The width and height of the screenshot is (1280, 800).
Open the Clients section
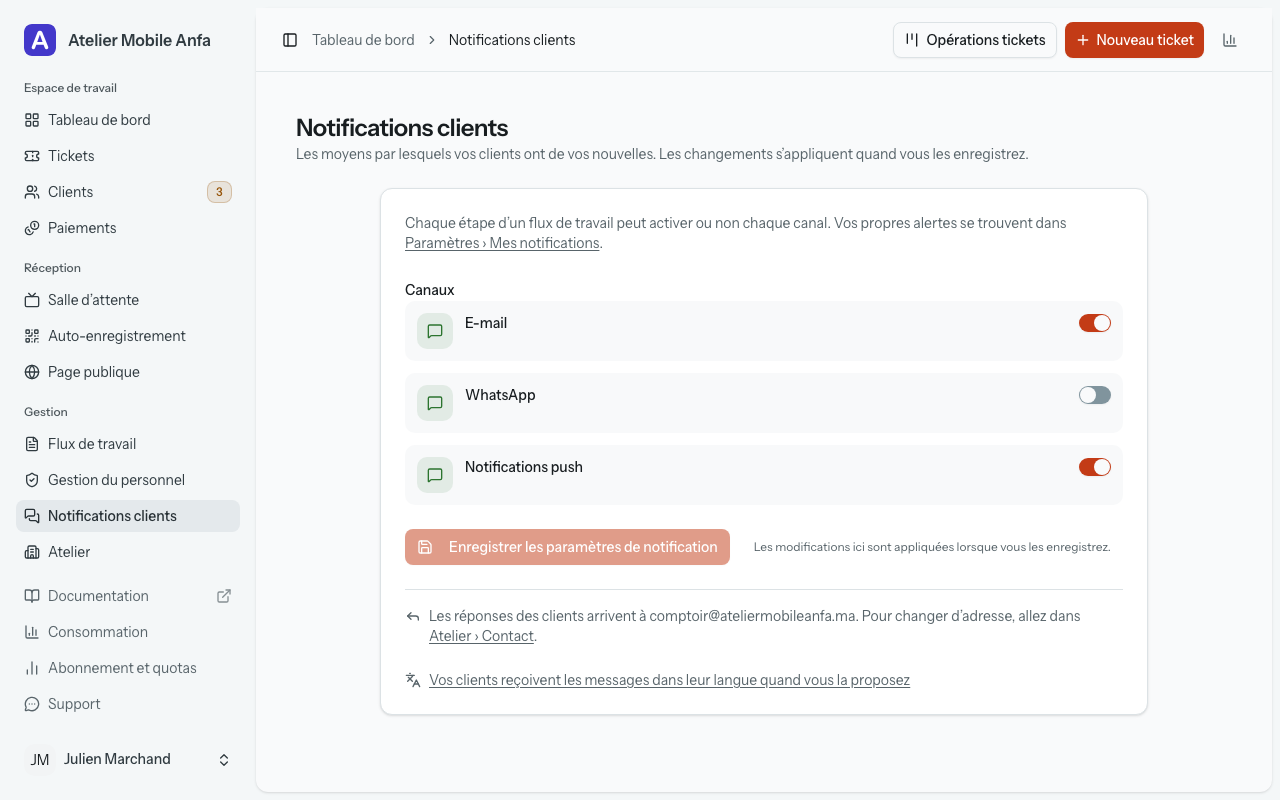pyautogui.click(x=128, y=192)
